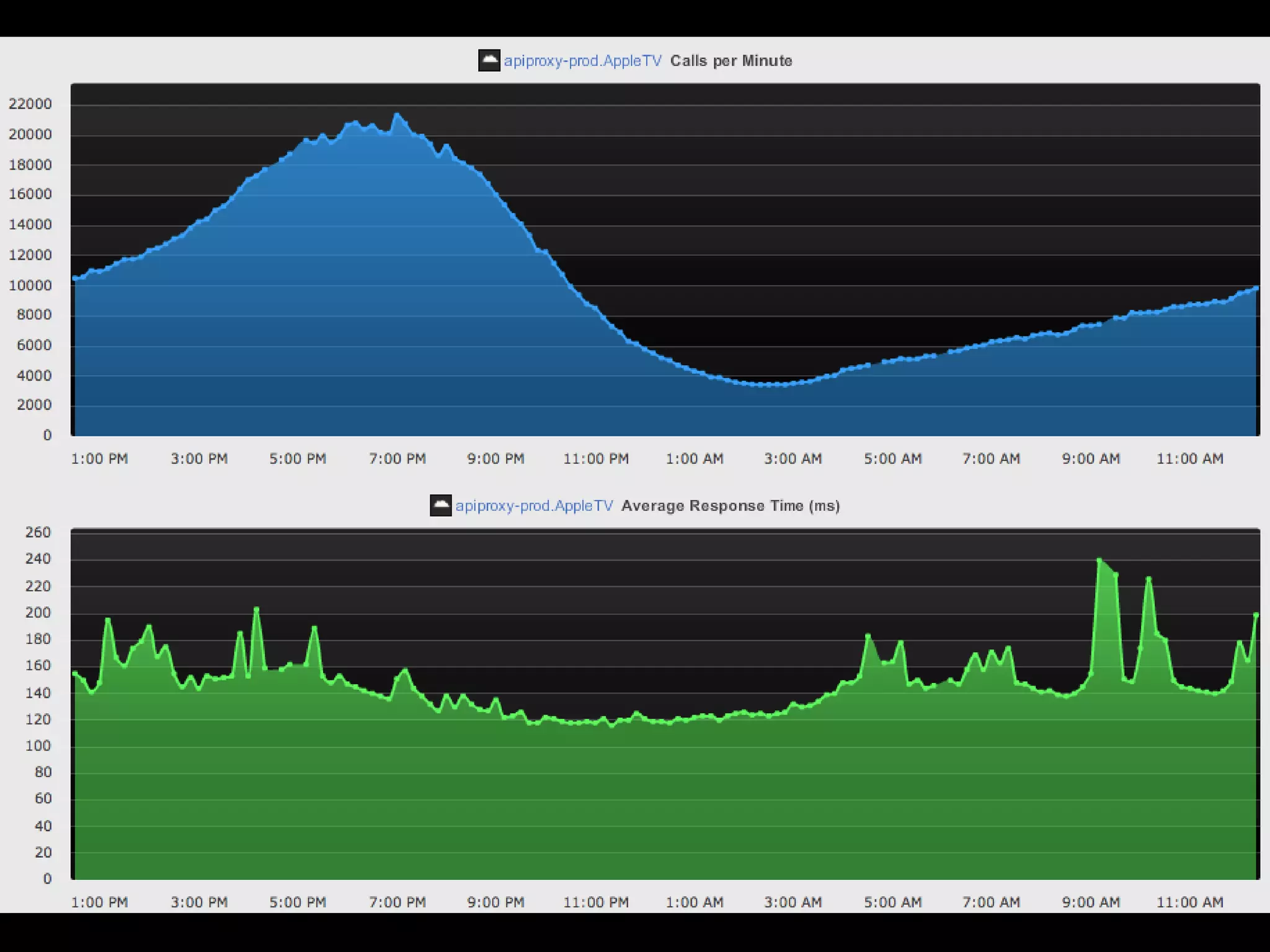Click 3:00 AM label under the blue chart

(793, 459)
